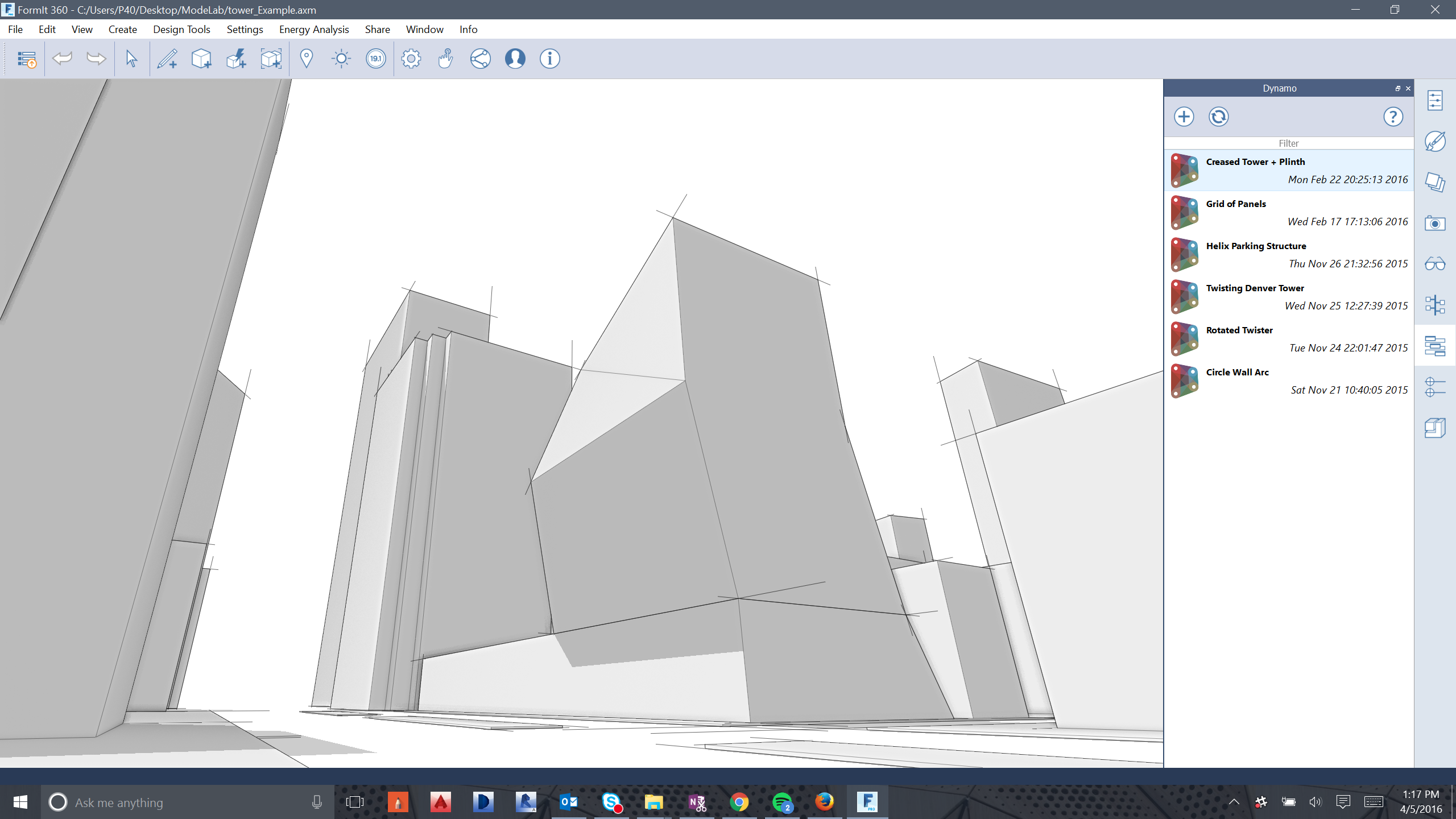Open the Energy Analysis menu
This screenshot has height=819, width=1456.
pos(314,30)
